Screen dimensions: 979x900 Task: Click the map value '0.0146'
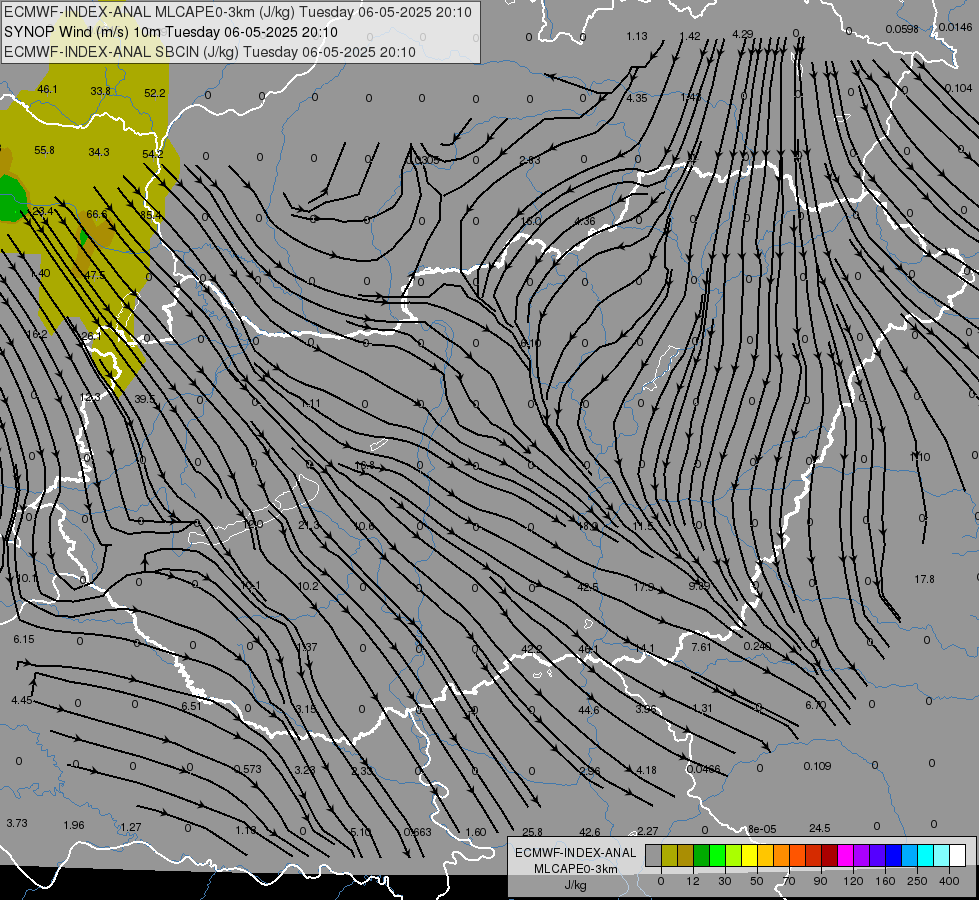click(x=955, y=27)
